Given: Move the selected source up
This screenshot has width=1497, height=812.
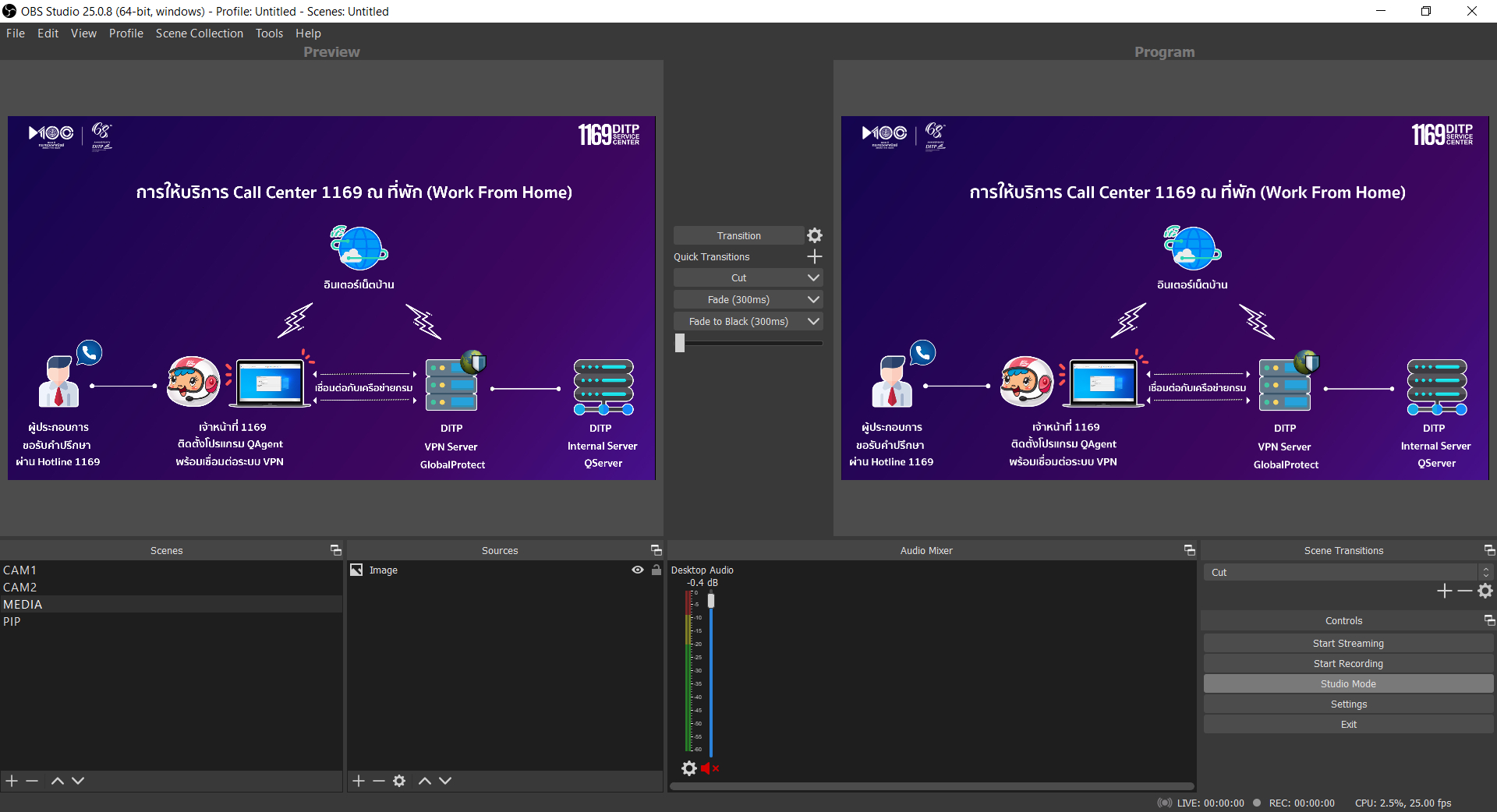Looking at the screenshot, I should (425, 781).
